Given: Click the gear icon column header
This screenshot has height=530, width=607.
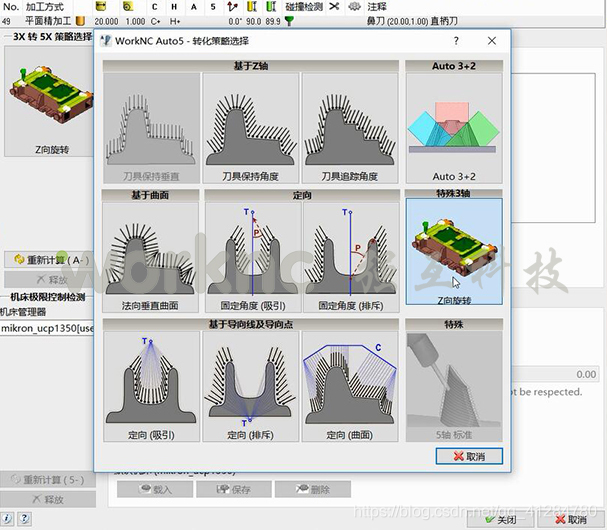Looking at the screenshot, I should pos(354,6).
